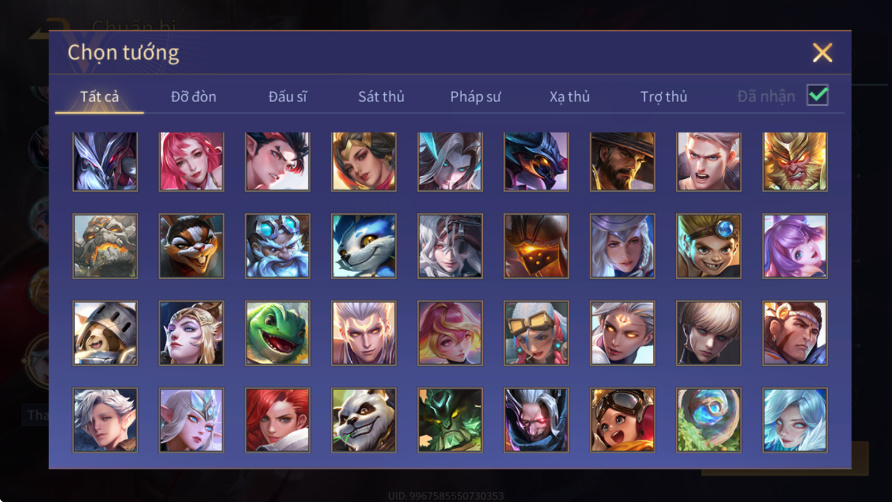The image size is (892, 502).
Task: Pick the green chameleon hero portrait
Action: [278, 333]
